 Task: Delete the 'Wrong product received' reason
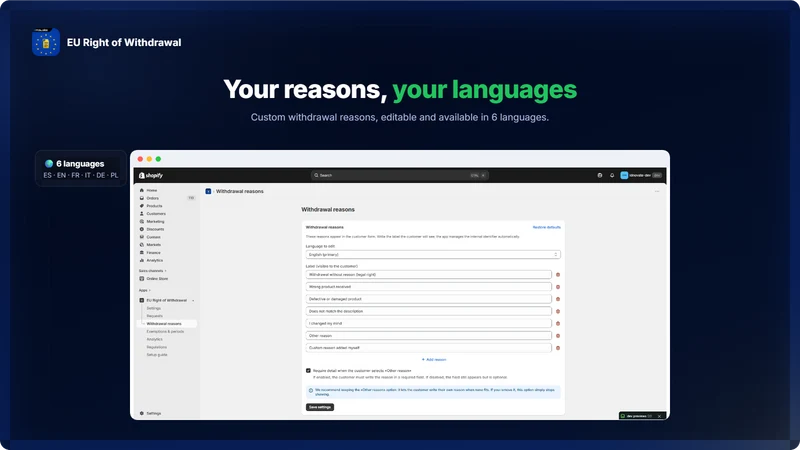coord(558,287)
